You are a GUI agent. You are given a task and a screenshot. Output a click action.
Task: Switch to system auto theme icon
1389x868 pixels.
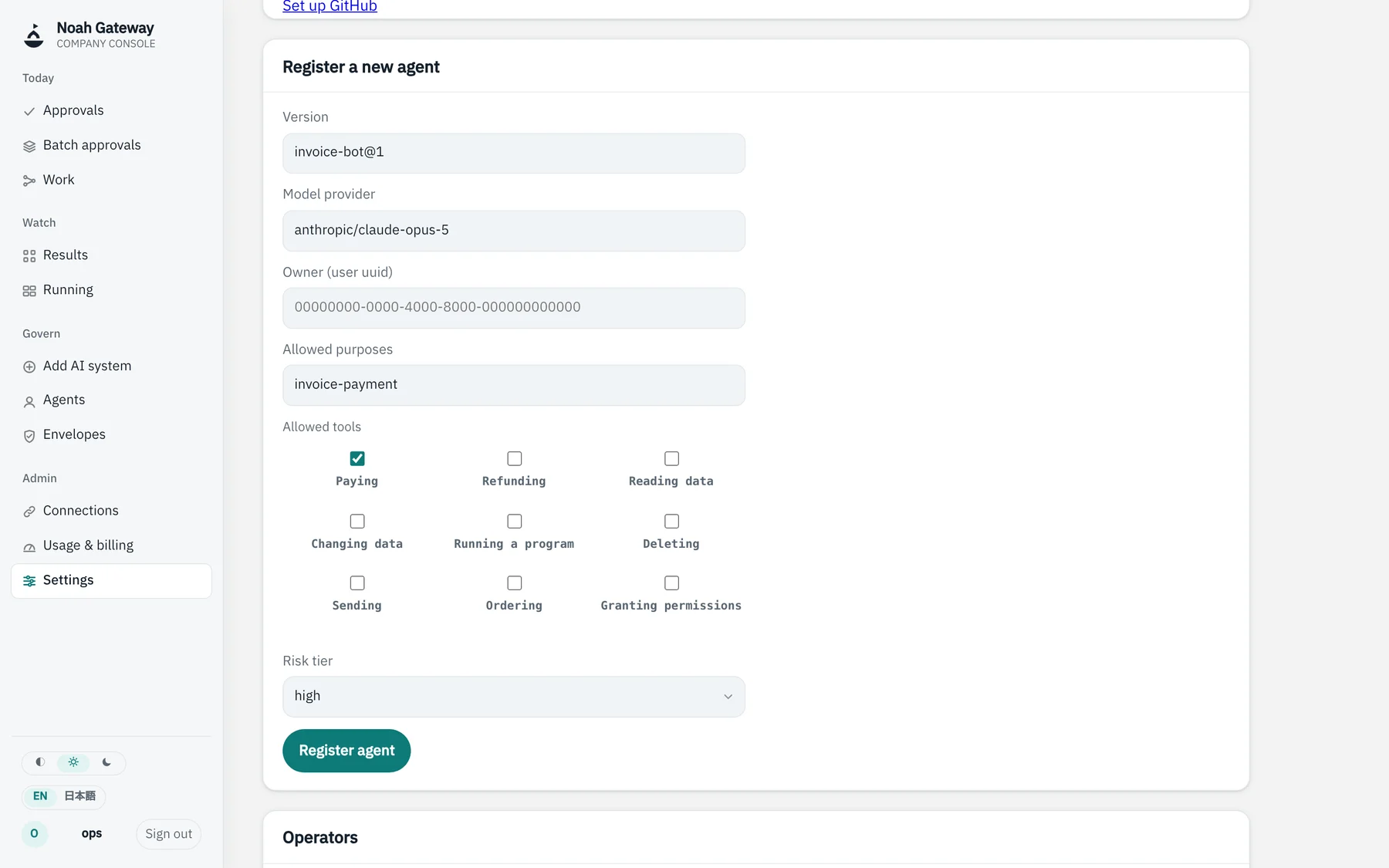[40, 762]
